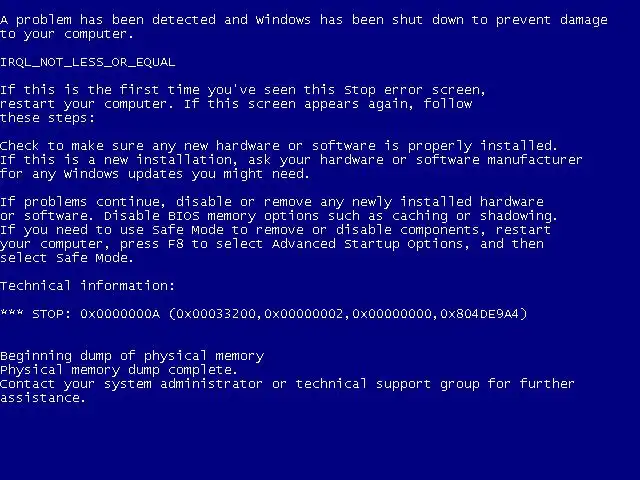Click the 'Technical information:' heading
Screen dimensions: 640x480
click(87, 286)
